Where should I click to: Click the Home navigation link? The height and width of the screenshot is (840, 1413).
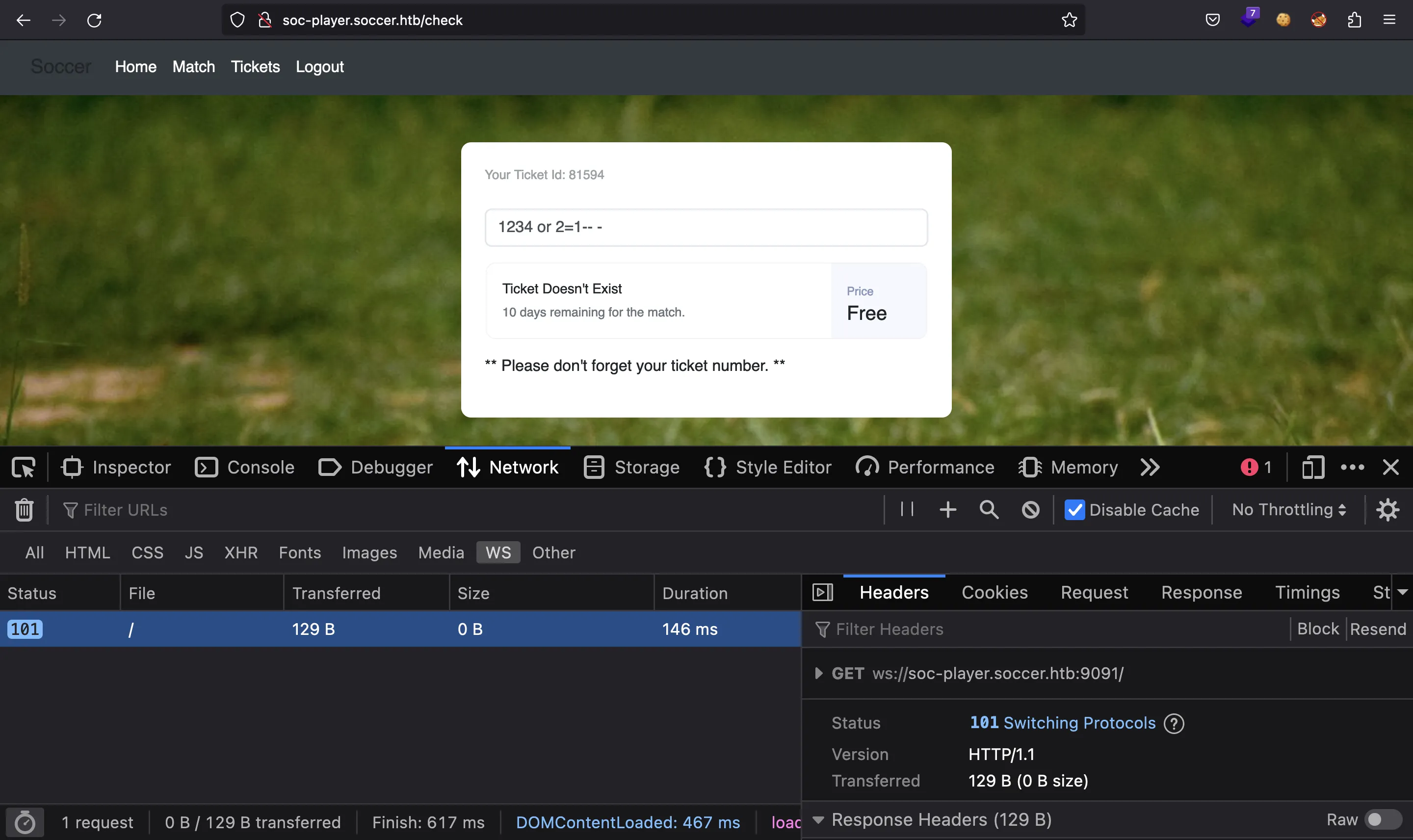136,67
